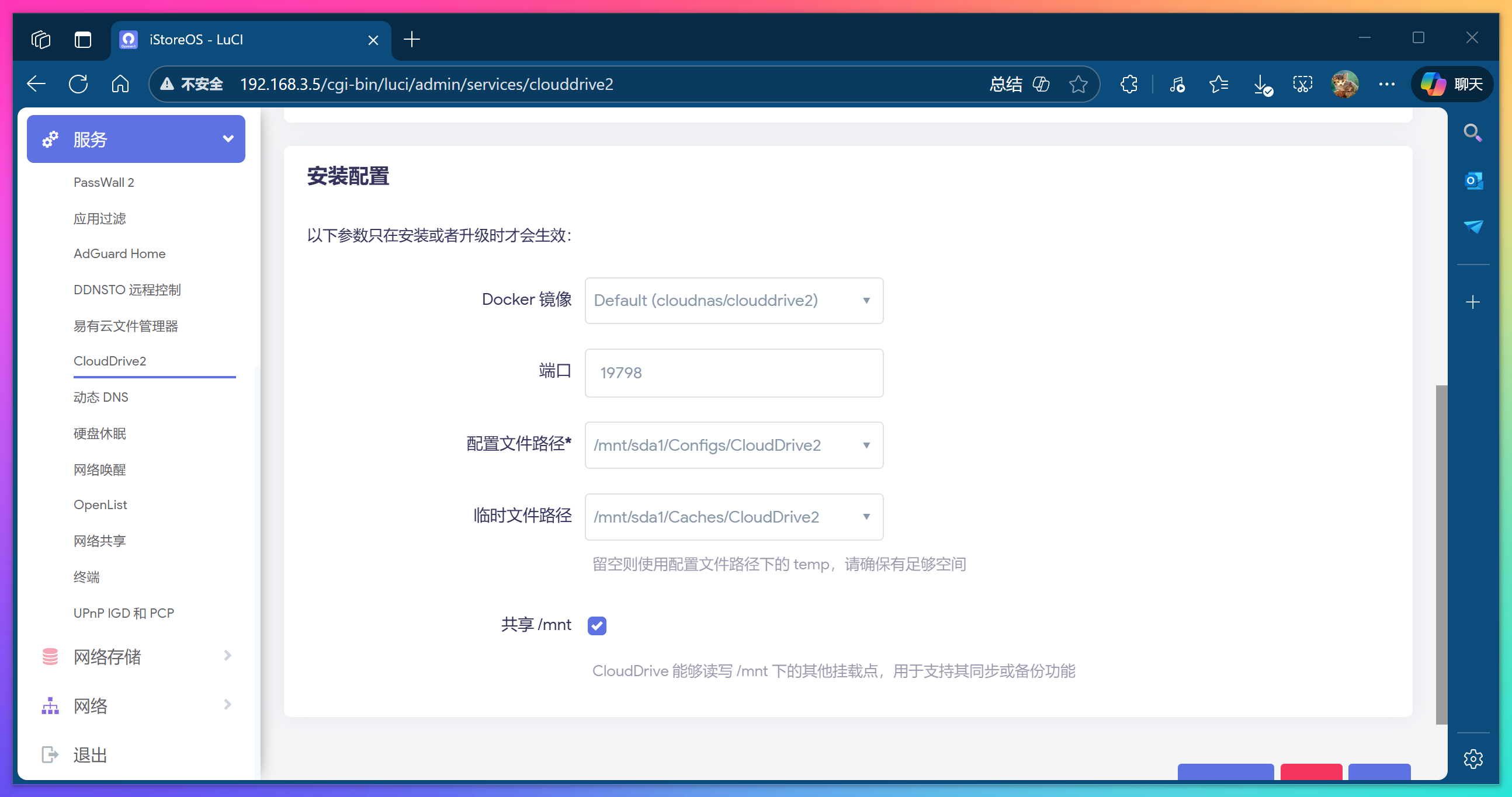Viewport: 1512px width, 797px height.
Task: Select CloudDrive2 in the services menu
Action: (x=110, y=361)
